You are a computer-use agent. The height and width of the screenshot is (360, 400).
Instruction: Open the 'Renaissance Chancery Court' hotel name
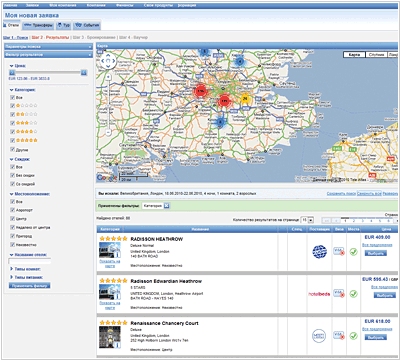pyautogui.click(x=164, y=323)
